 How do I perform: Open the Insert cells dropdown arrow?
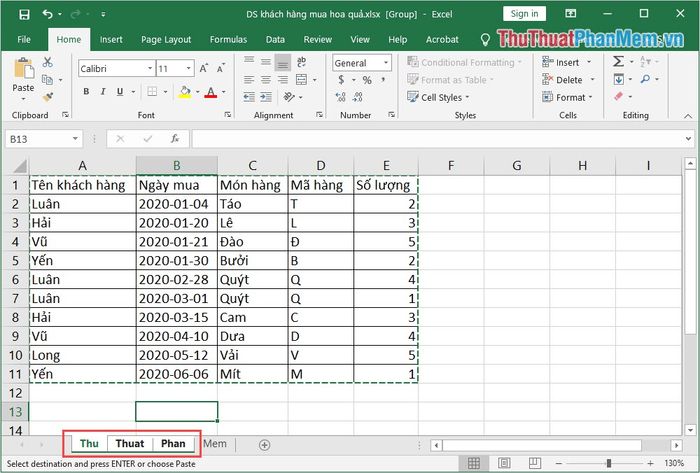pos(589,62)
